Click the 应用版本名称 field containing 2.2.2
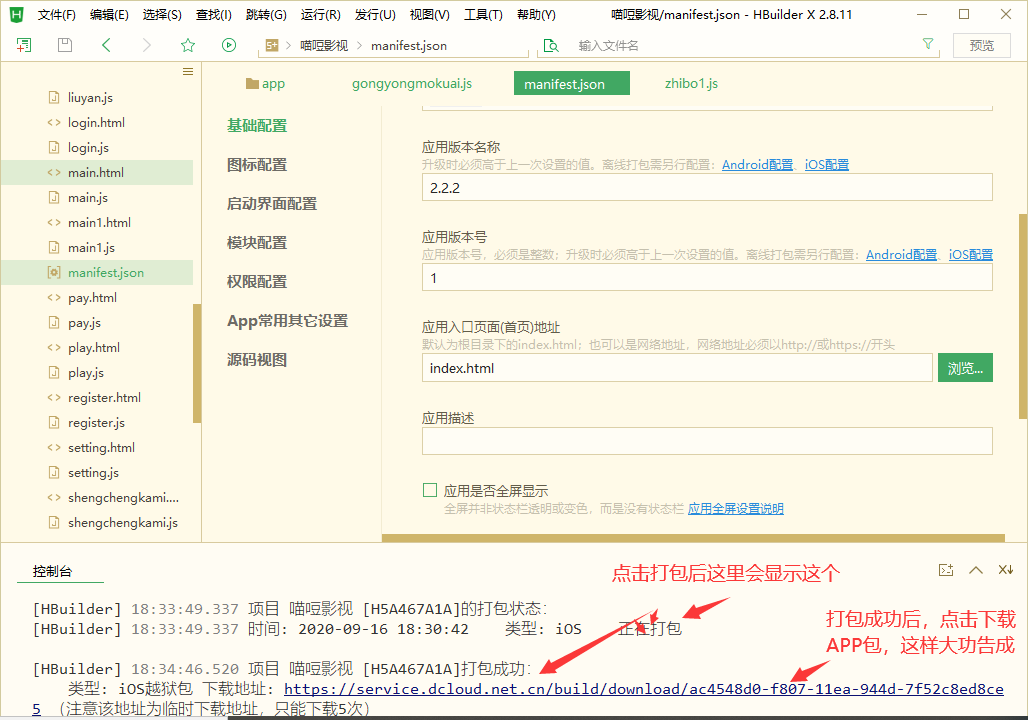 [707, 188]
